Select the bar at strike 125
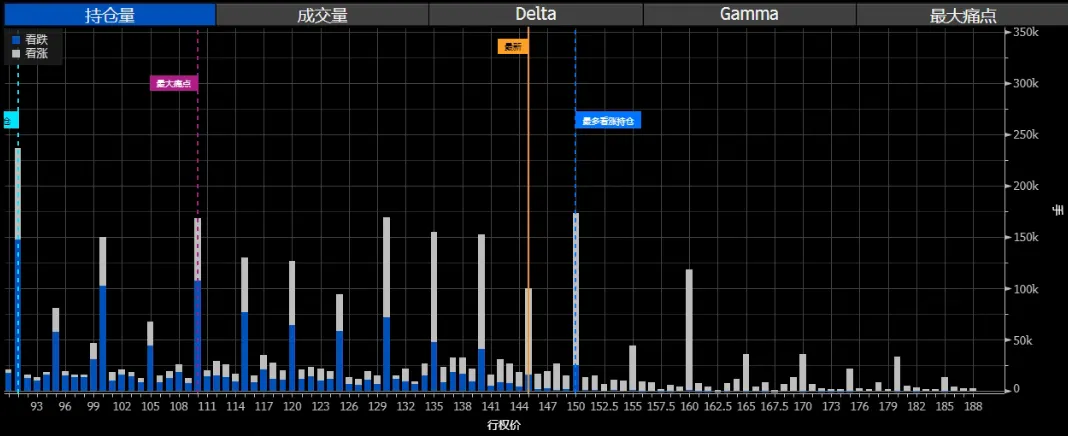The height and width of the screenshot is (436, 1068). 339,343
